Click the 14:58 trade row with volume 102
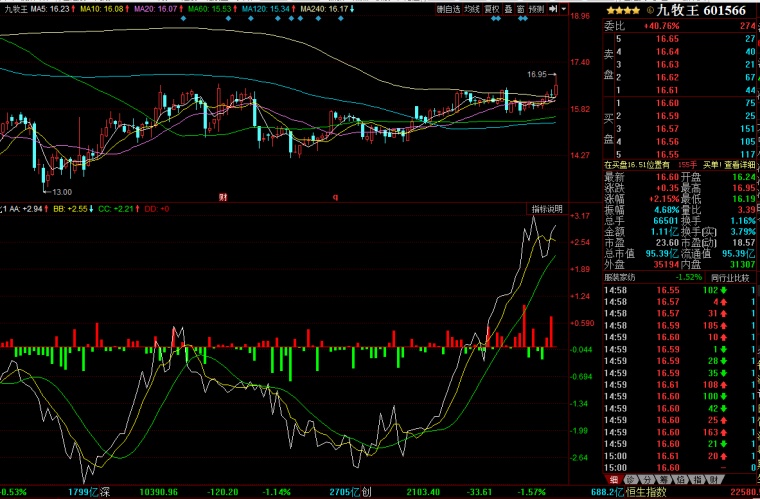 click(680, 290)
